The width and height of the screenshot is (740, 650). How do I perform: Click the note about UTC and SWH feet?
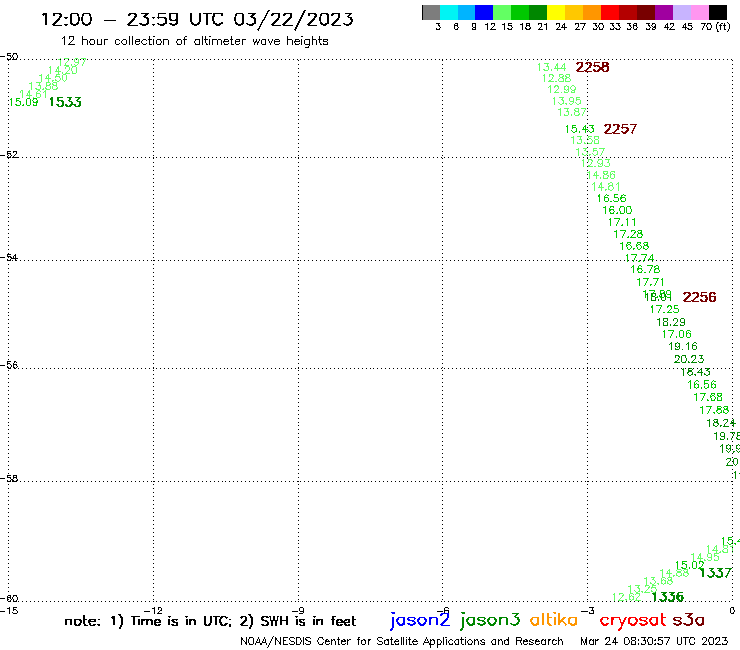pyautogui.click(x=210, y=621)
